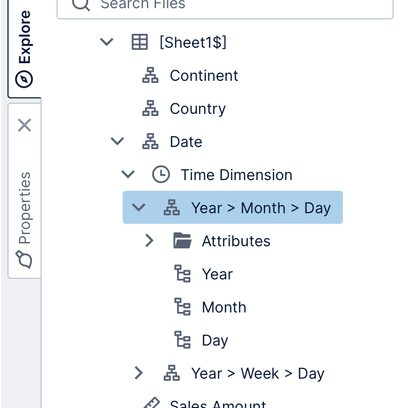Image resolution: width=400 pixels, height=408 pixels.
Task: Click the Year level icon
Action: pos(182,274)
